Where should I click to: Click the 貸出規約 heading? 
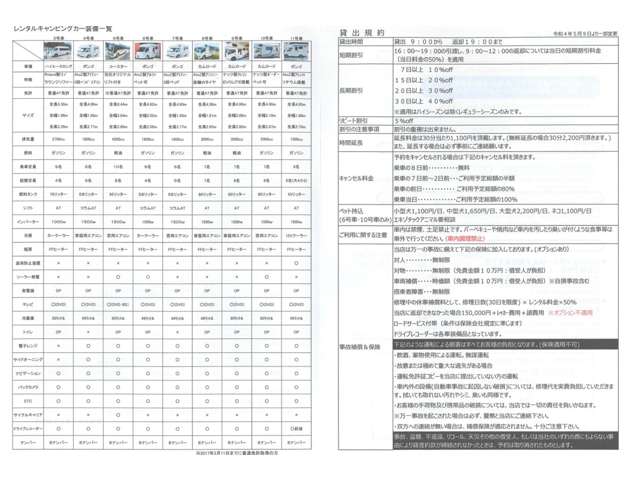pos(362,33)
